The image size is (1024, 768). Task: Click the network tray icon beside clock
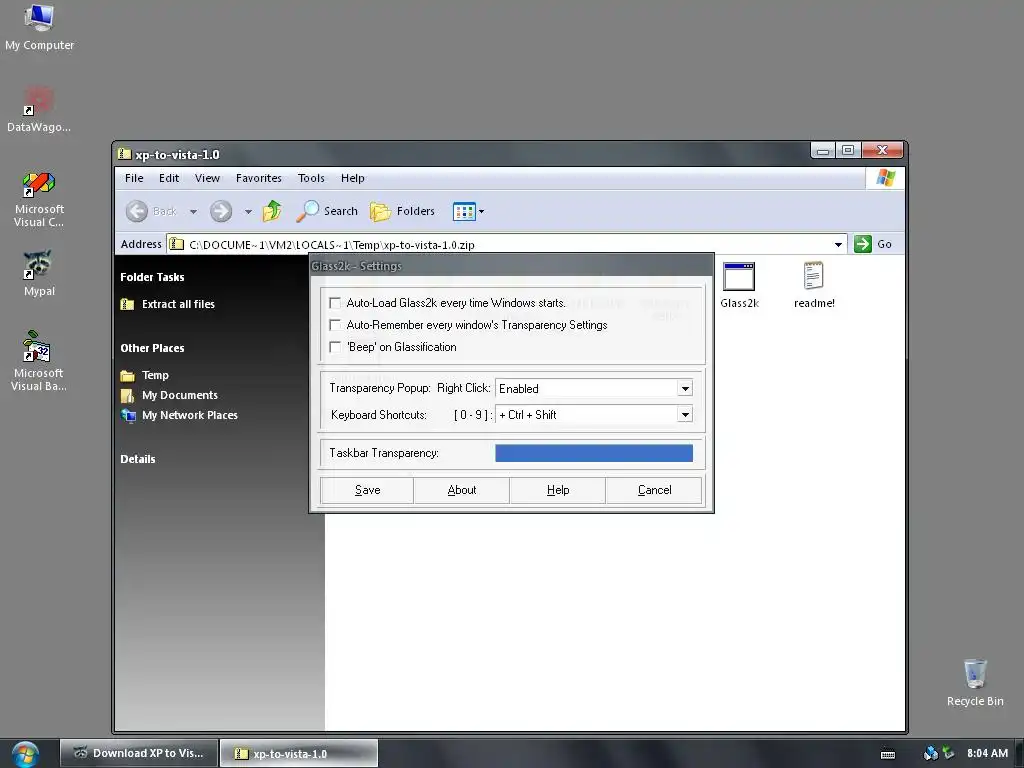pos(948,754)
